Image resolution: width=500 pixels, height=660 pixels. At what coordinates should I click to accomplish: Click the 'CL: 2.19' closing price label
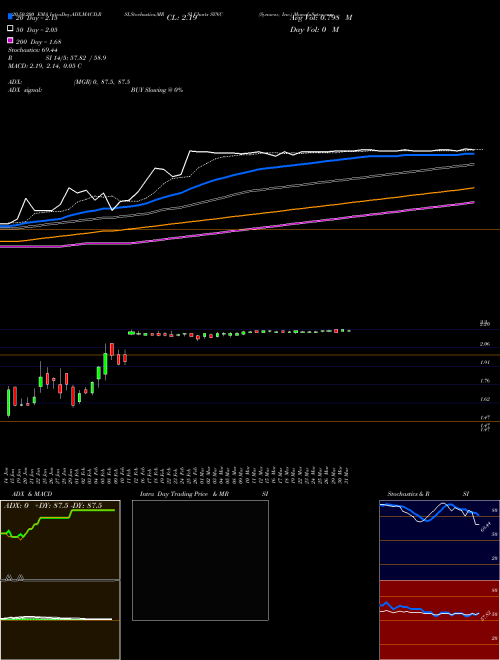click(182, 18)
